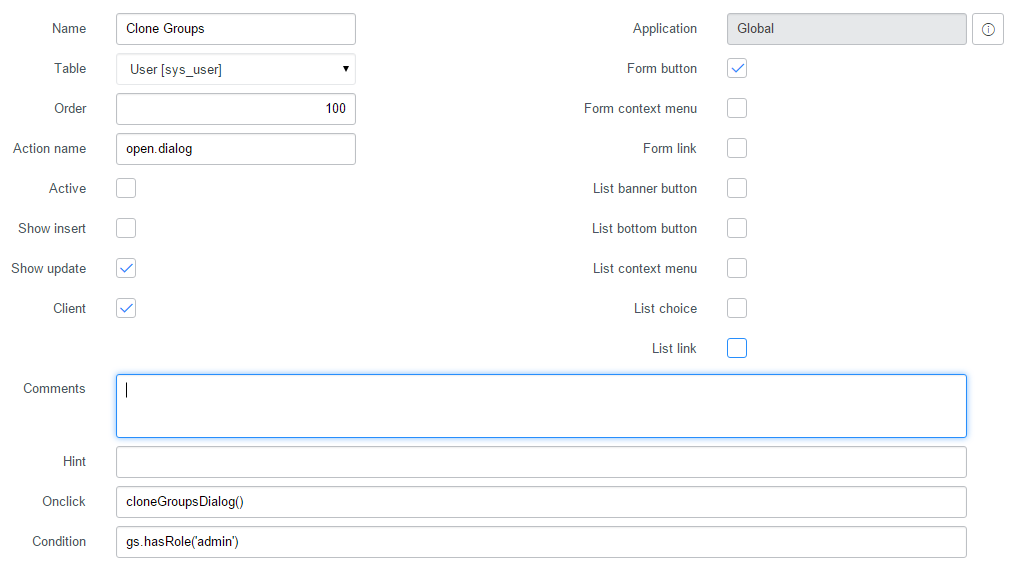The height and width of the screenshot is (563, 1014).
Task: Toggle the Client checkbox off
Action: [126, 308]
